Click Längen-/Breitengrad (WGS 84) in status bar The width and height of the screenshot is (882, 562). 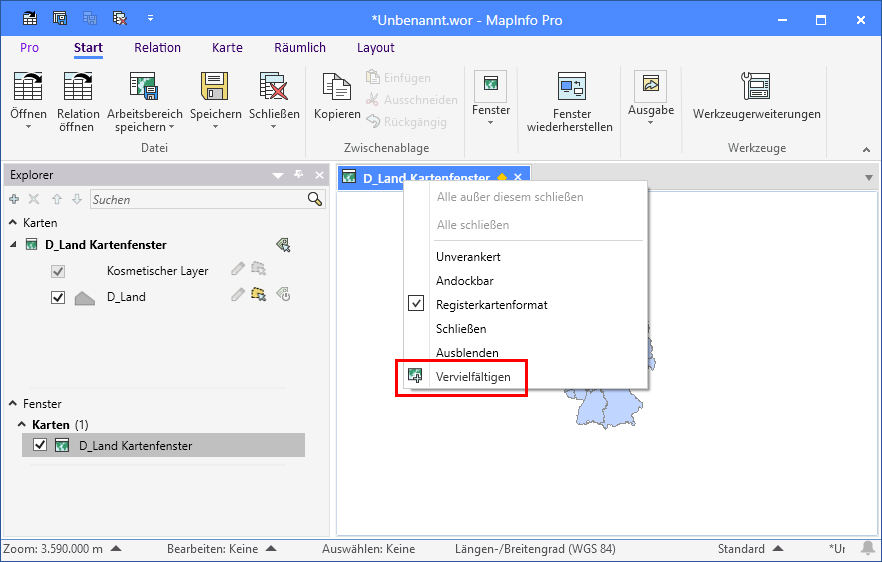(x=535, y=548)
